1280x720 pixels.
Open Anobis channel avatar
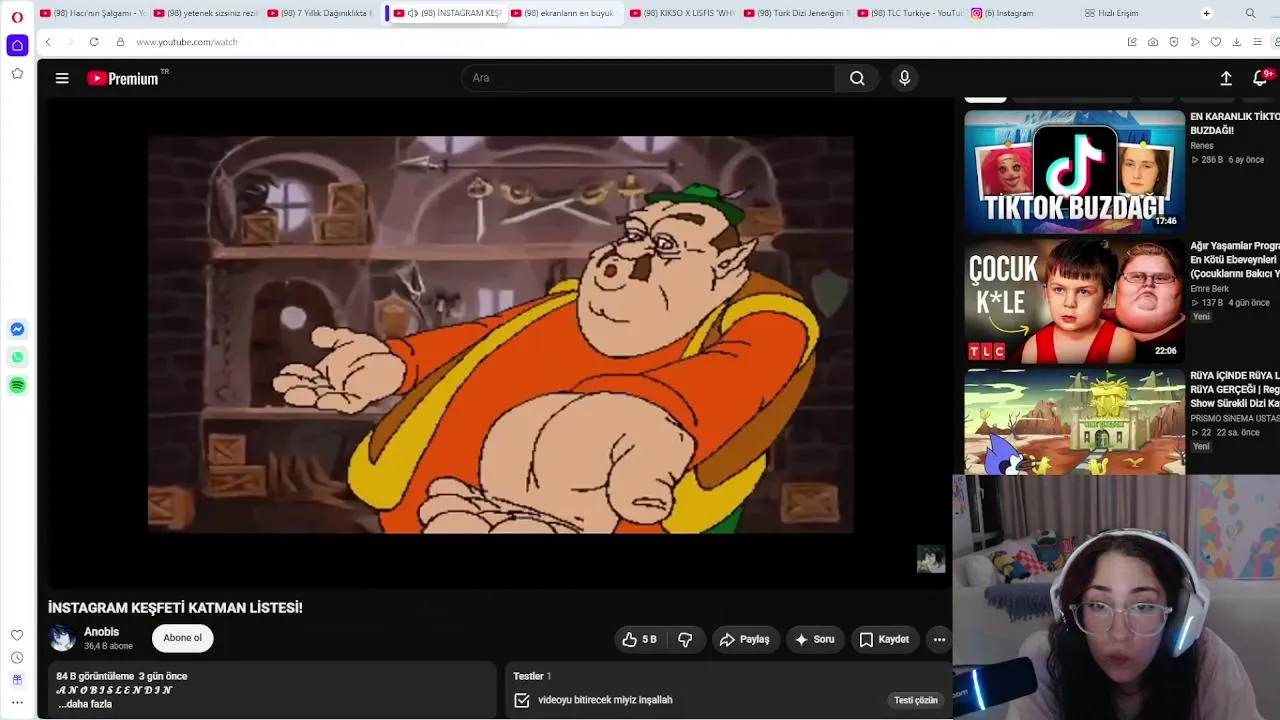click(62, 638)
